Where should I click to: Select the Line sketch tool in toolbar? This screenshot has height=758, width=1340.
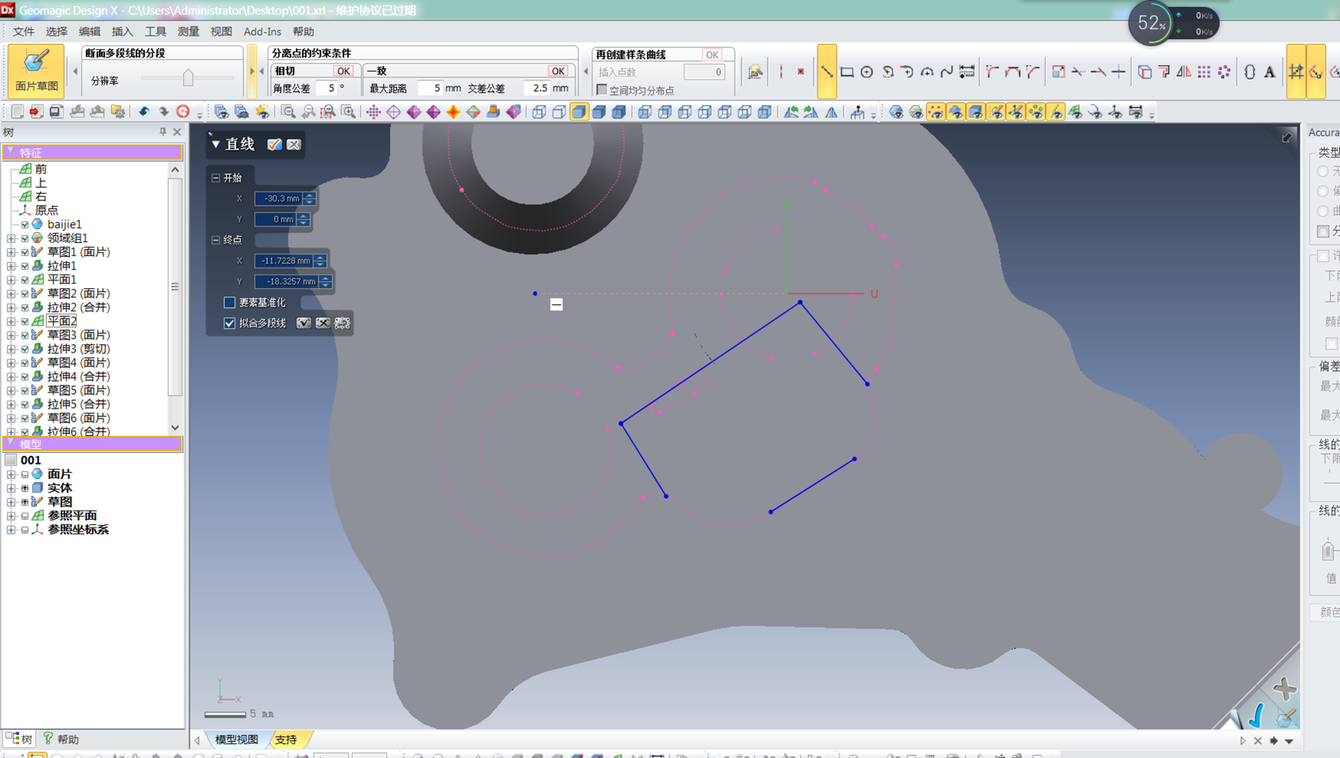[827, 72]
